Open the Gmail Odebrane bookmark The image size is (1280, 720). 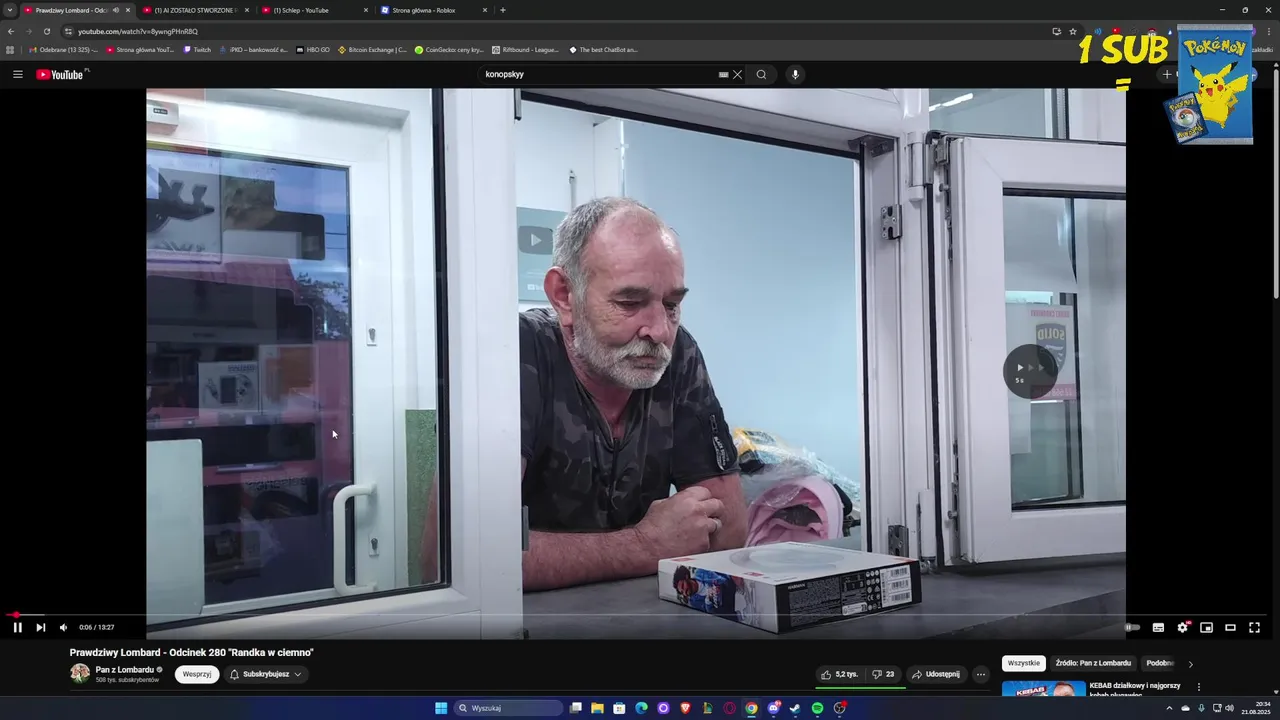[63, 49]
